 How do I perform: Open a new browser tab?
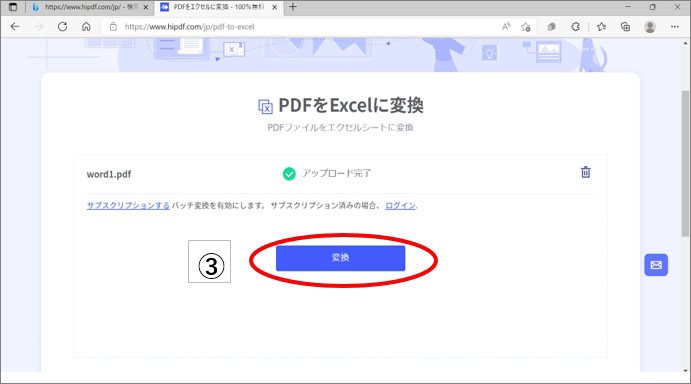tap(293, 7)
